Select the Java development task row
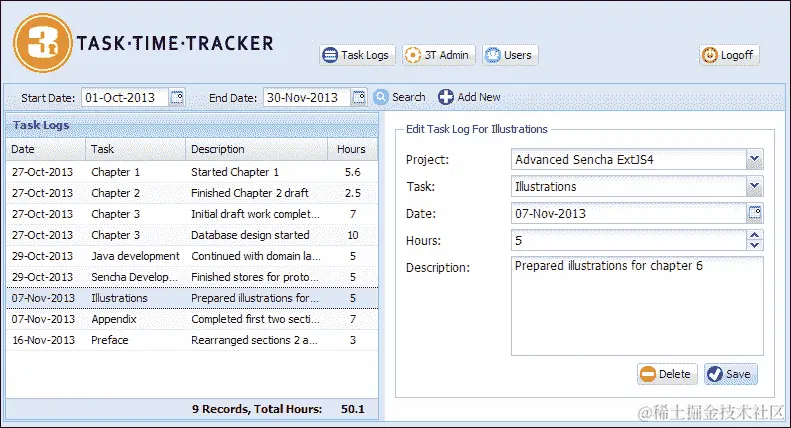 (192, 256)
